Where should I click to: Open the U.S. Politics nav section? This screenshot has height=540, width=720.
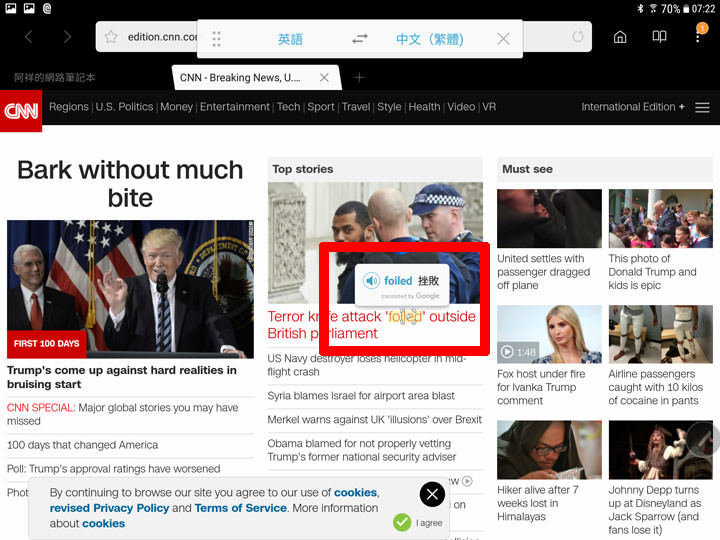[124, 107]
